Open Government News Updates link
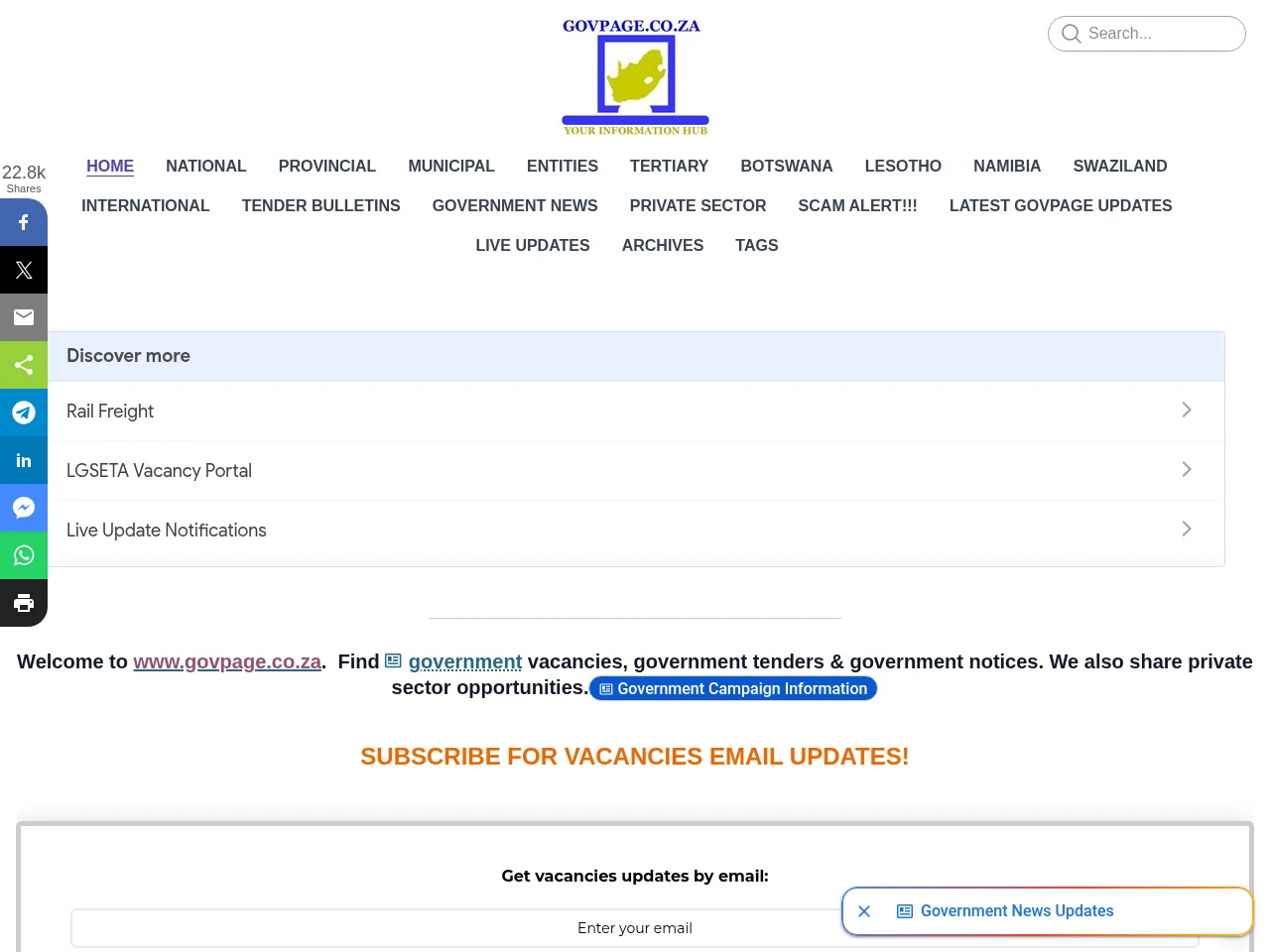1270x952 pixels. (1017, 911)
